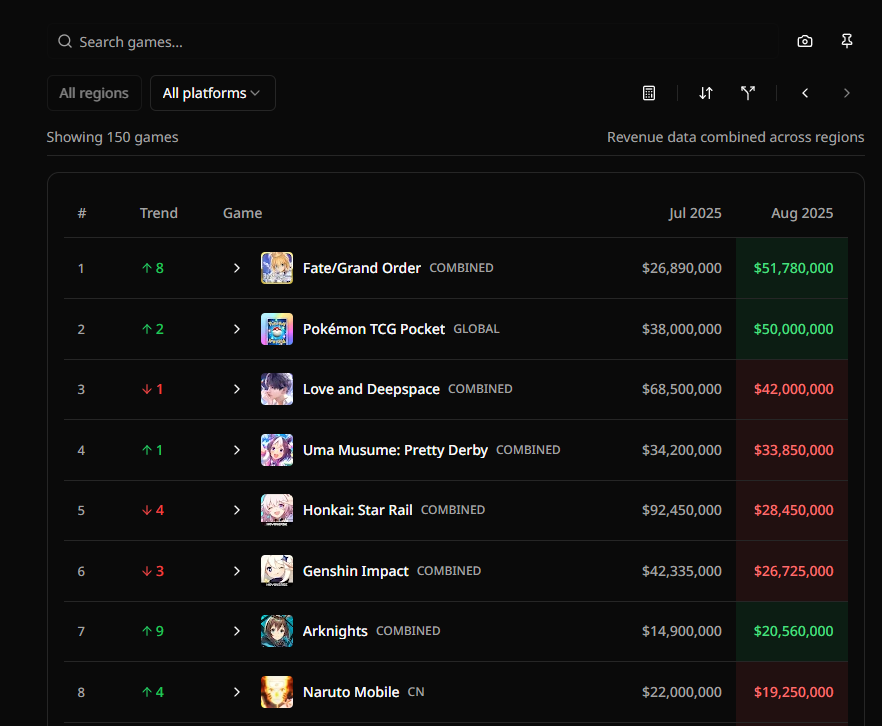Click the $68,500,000 July value
This screenshot has width=882, height=726.
682,389
